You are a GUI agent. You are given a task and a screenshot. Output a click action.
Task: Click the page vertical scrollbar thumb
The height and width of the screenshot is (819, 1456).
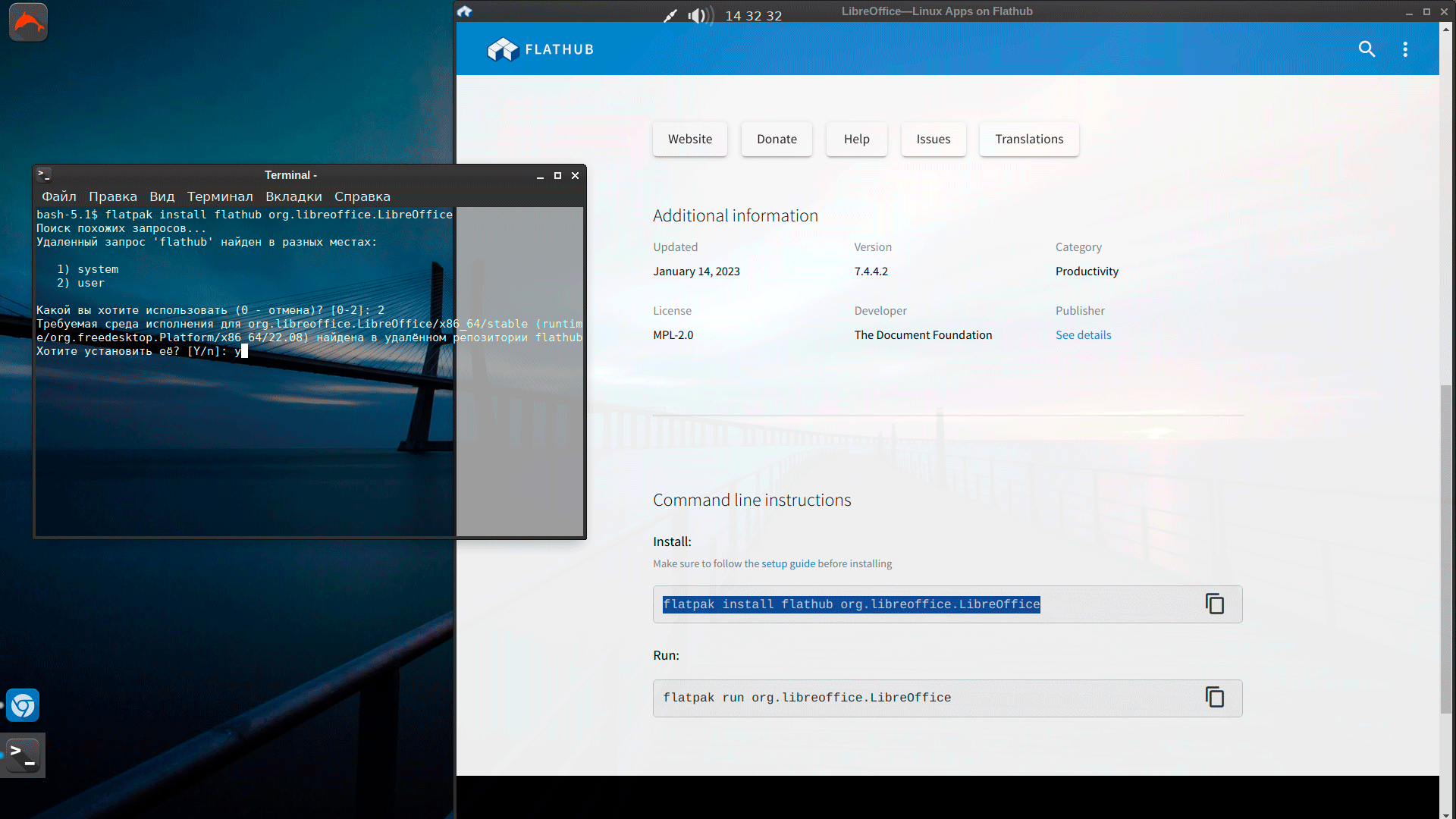click(1446, 550)
